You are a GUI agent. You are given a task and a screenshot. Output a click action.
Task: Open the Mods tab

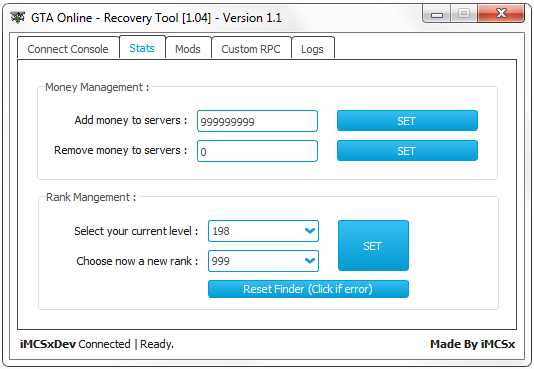coord(188,48)
